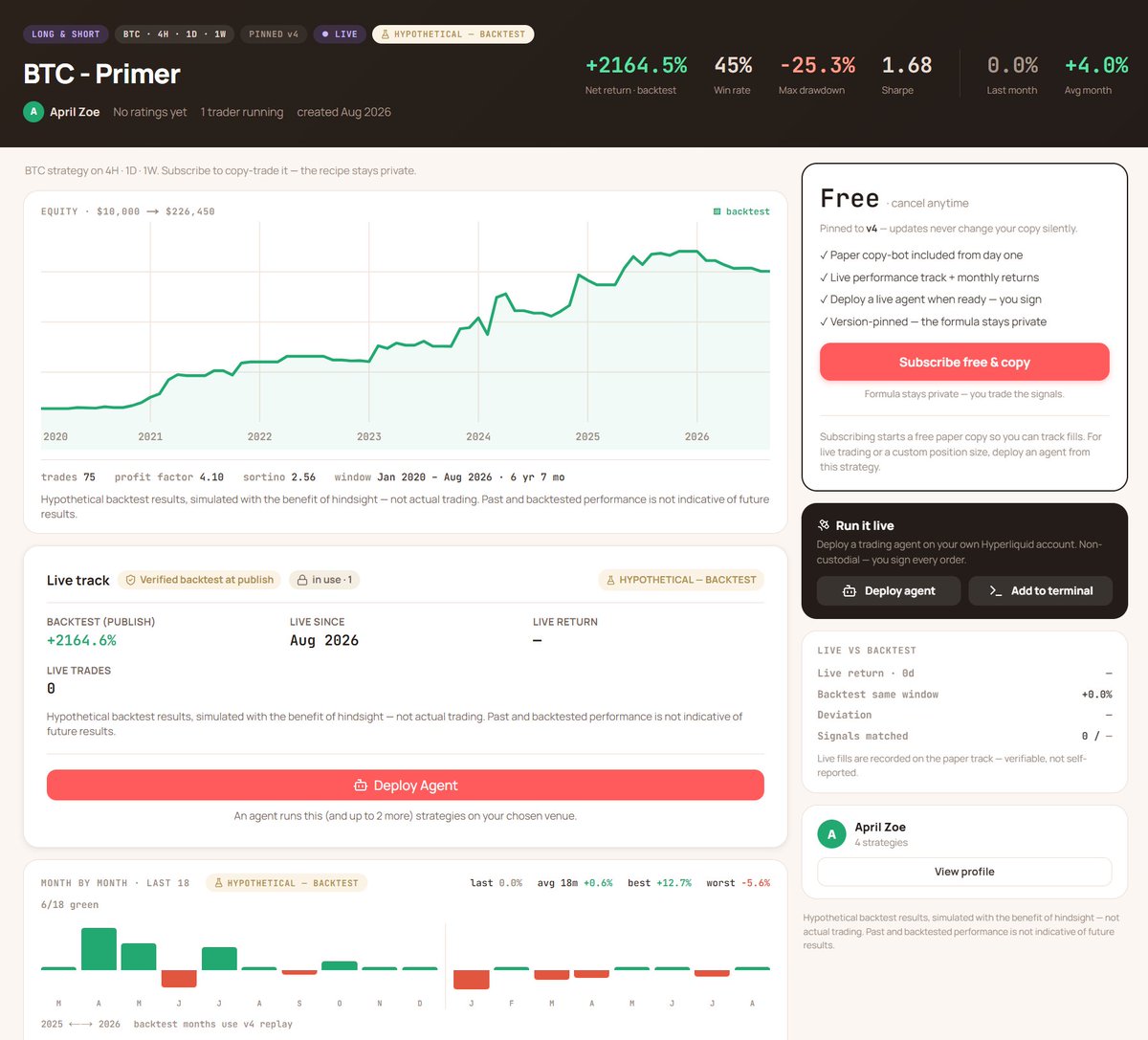The width and height of the screenshot is (1148, 1040).
Task: Click the 2026 label on equity chart axis
Action: (696, 436)
